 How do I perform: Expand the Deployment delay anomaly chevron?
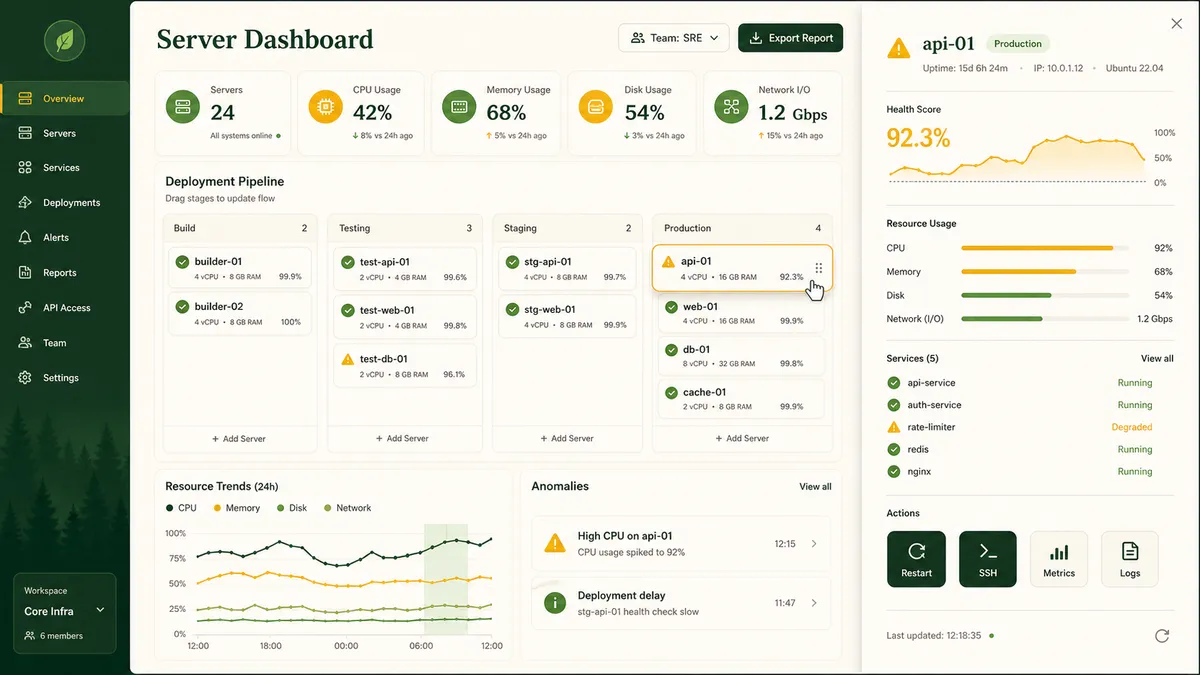814,603
